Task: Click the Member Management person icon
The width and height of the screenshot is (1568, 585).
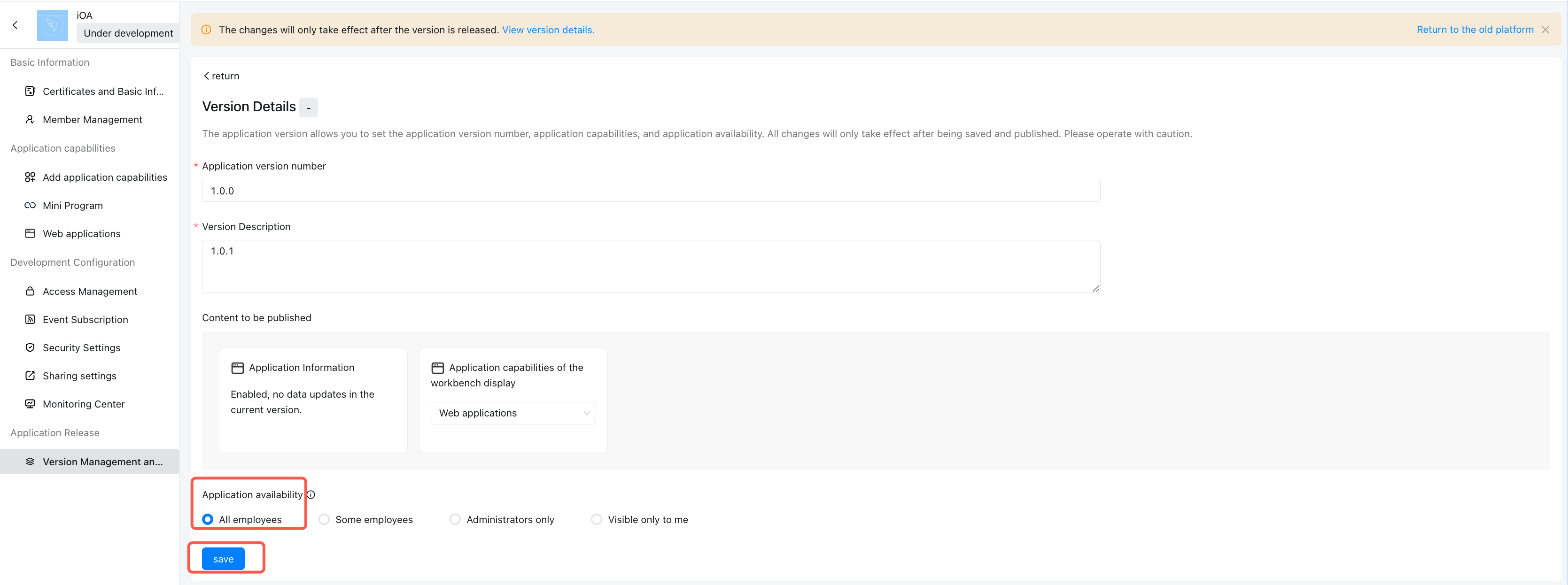Action: (x=30, y=119)
